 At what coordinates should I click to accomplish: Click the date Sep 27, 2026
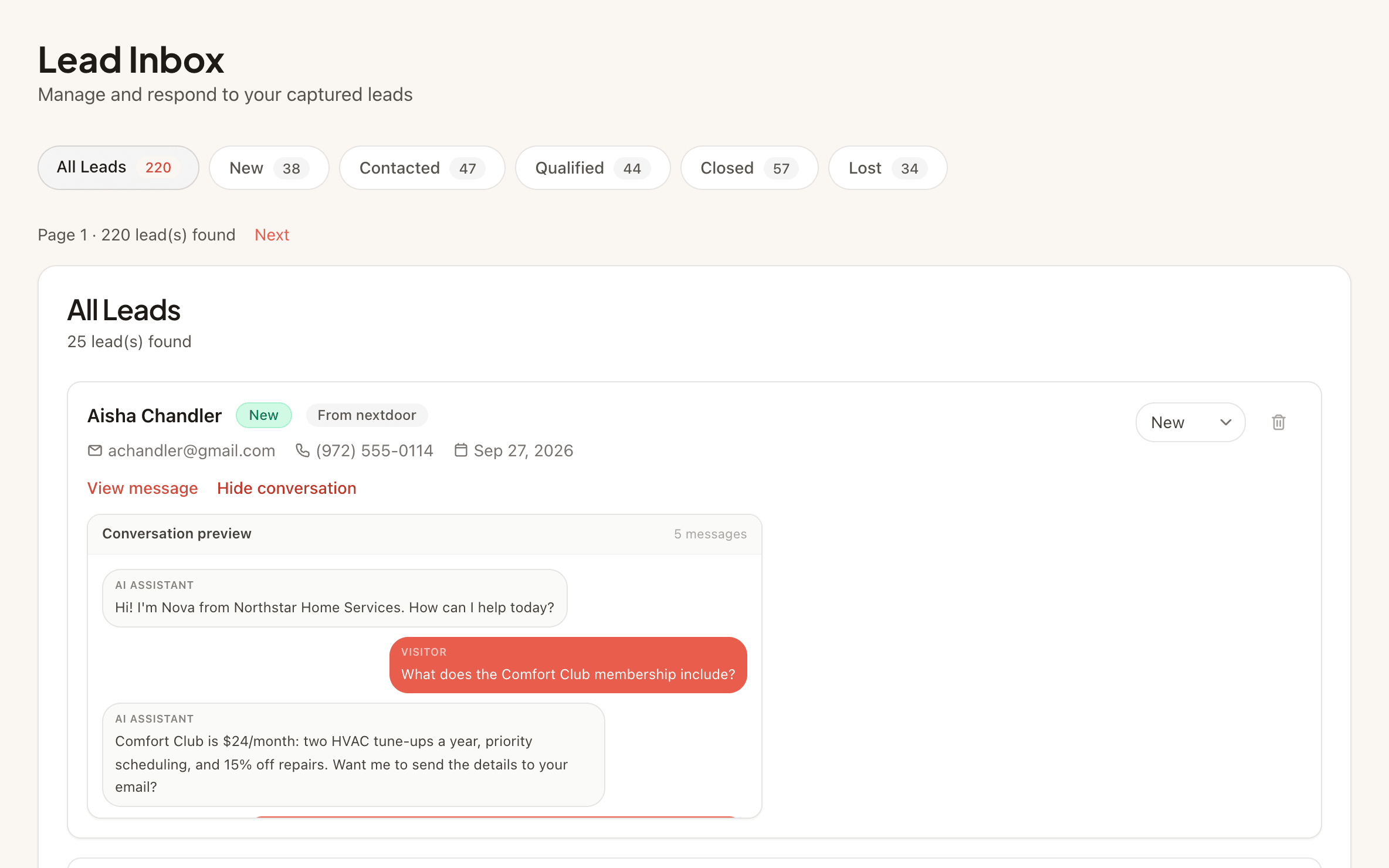524,450
